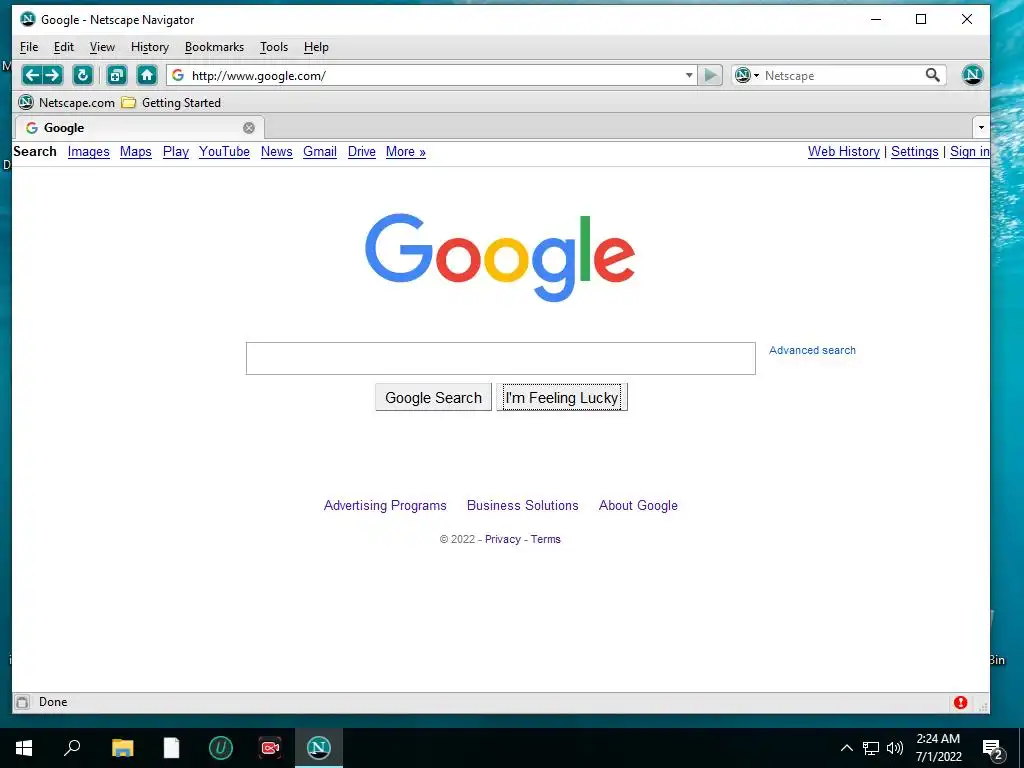Screen dimensions: 1024x768
Task: Open the Tools menu
Action: point(274,47)
